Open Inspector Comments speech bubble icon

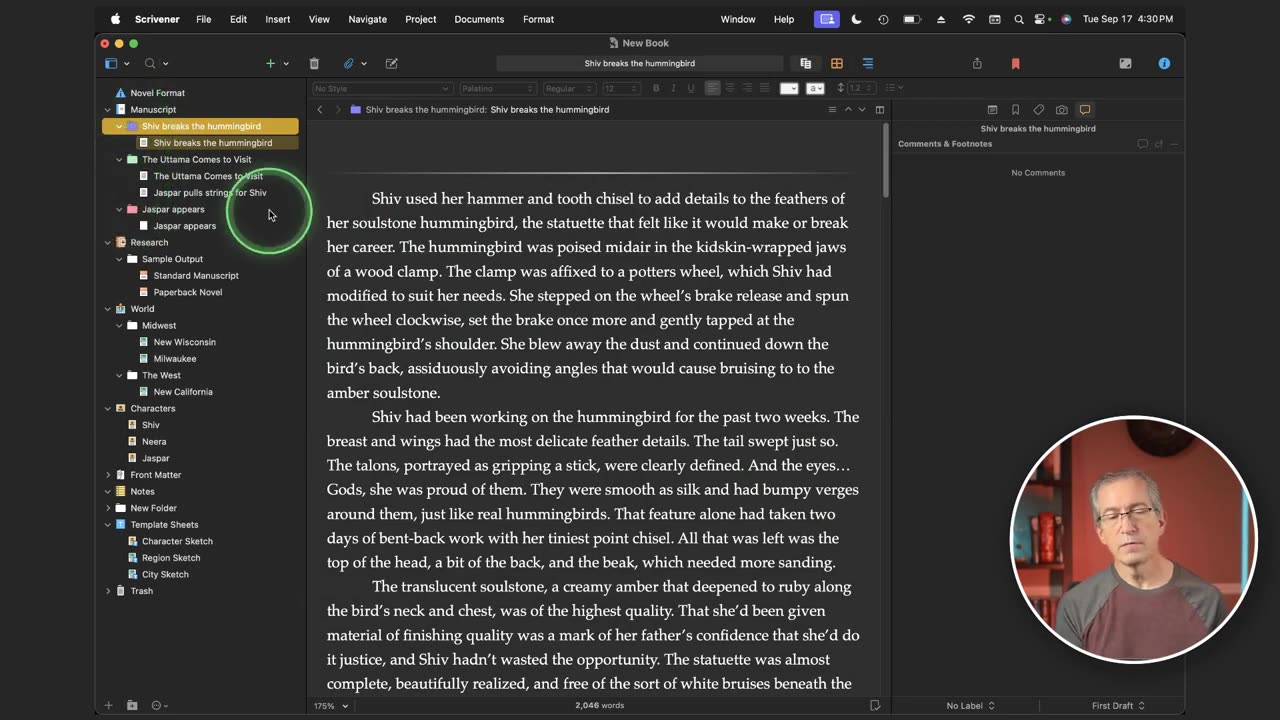click(x=1085, y=110)
